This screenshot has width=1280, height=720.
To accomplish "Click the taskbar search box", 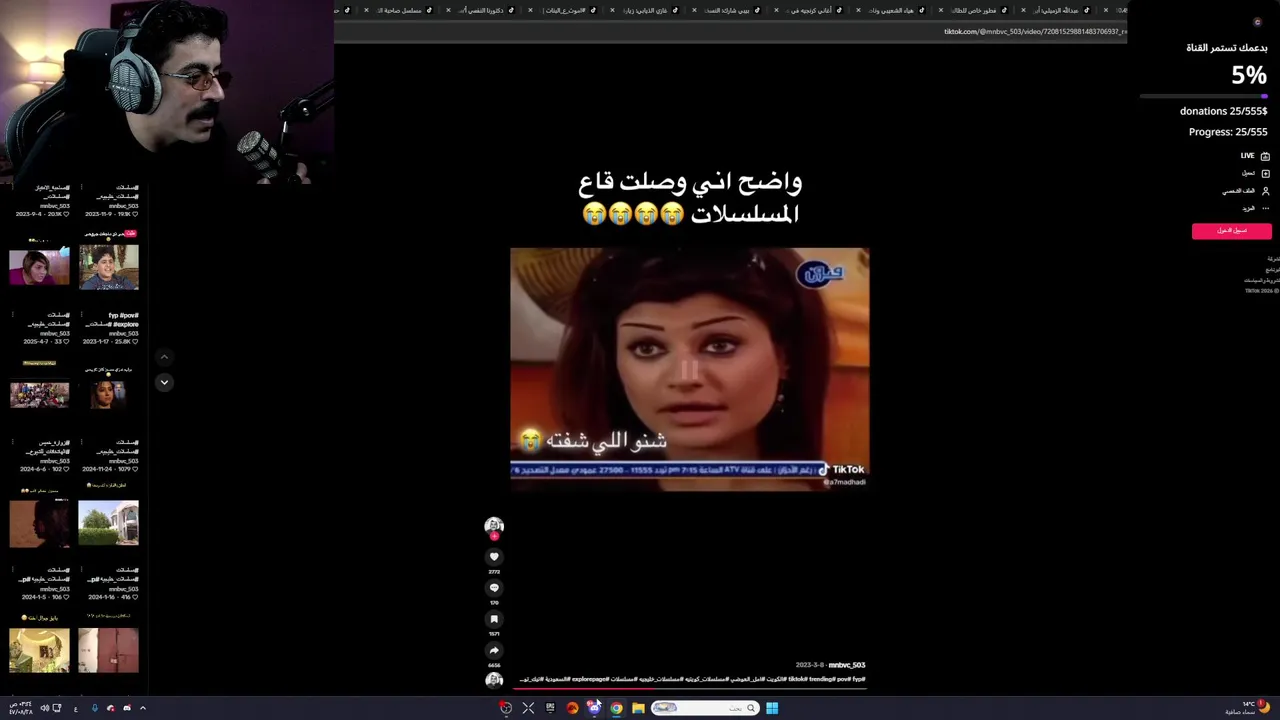I will (705, 708).
